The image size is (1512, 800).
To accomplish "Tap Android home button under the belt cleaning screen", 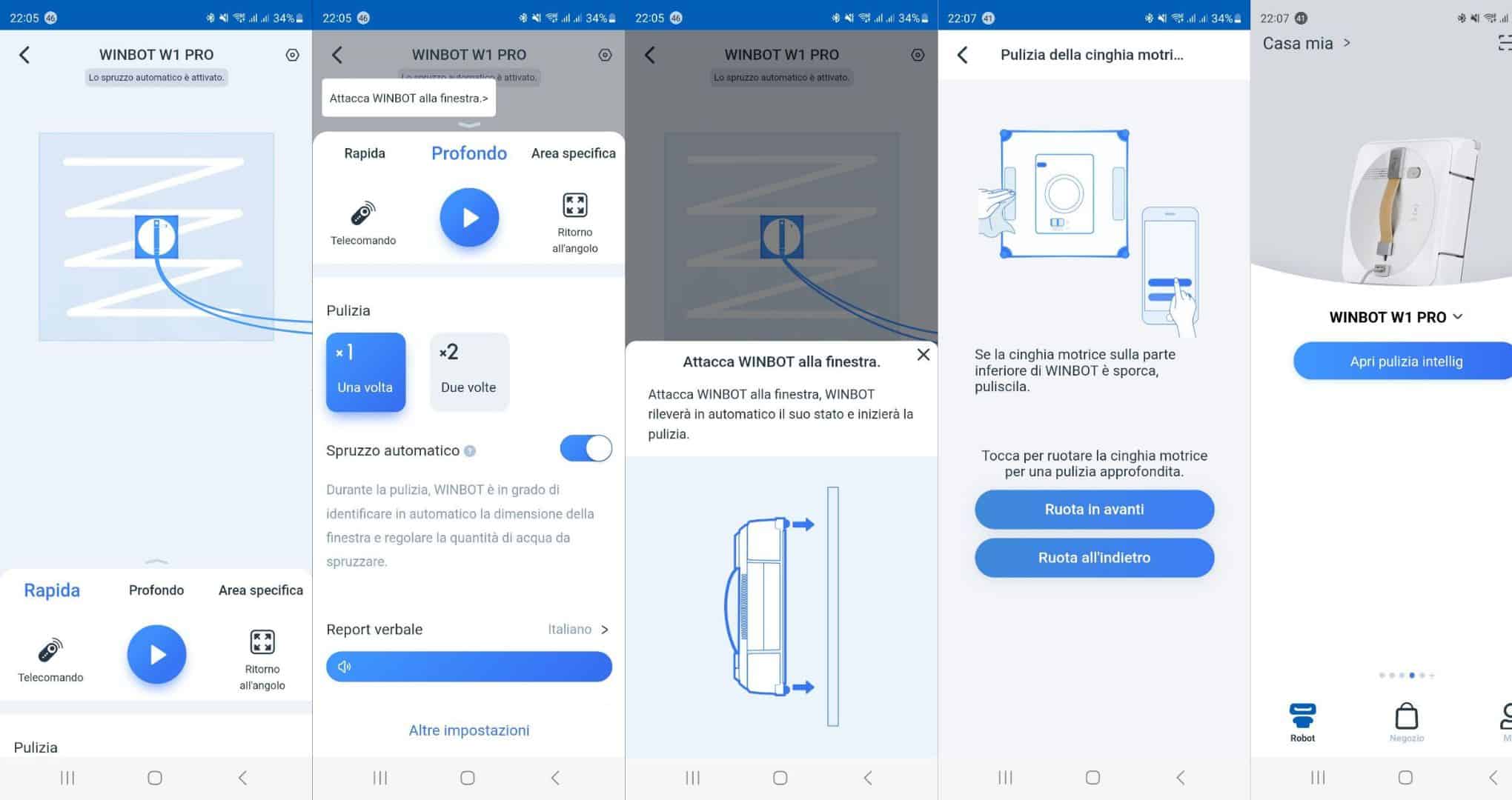I will 1093,778.
